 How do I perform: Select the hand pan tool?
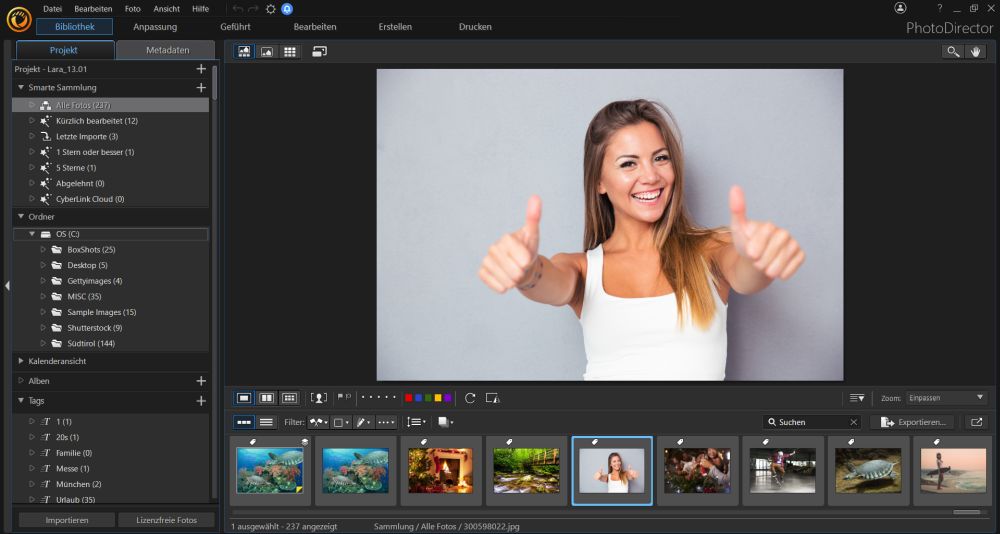point(976,52)
